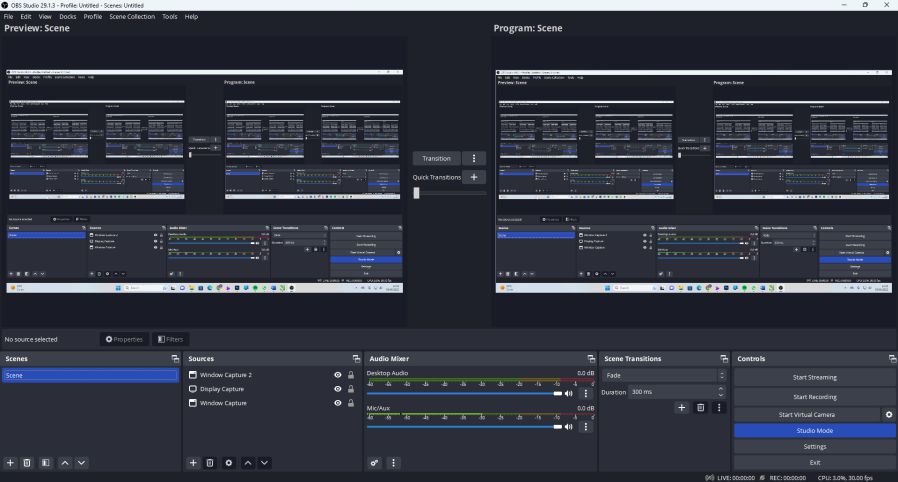Add a quick transition with the plus button

coord(474,177)
